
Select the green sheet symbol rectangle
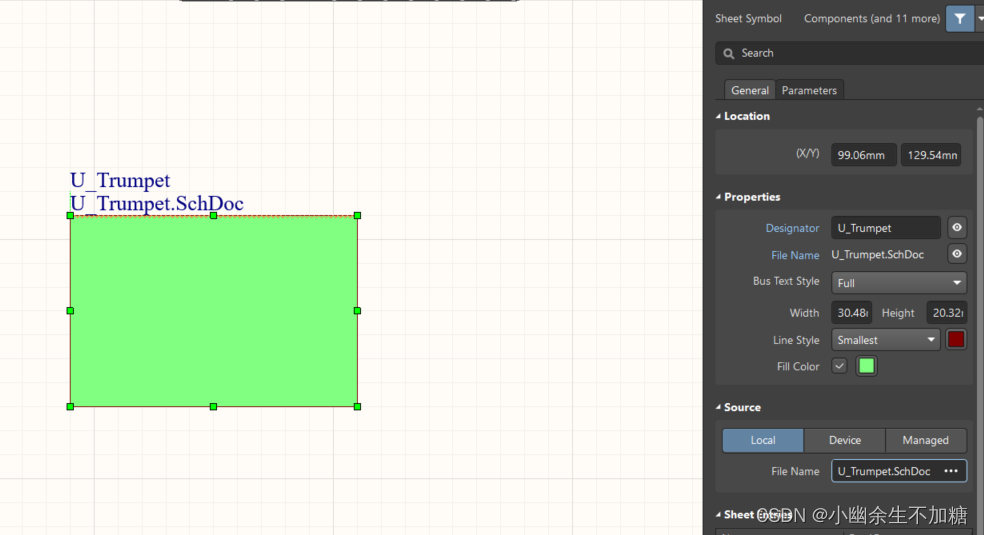click(213, 311)
